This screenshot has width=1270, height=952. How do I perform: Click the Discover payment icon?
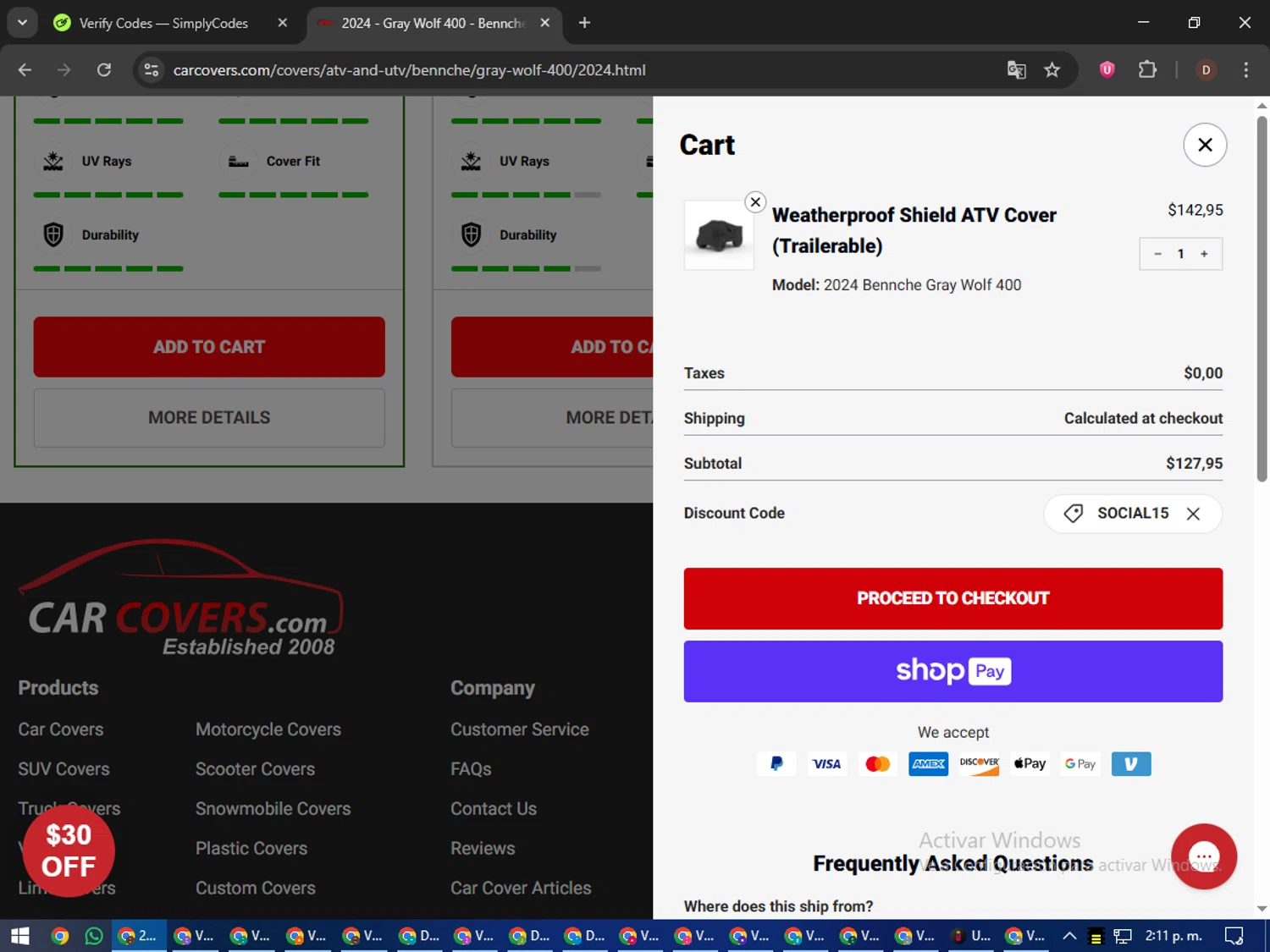tap(979, 764)
